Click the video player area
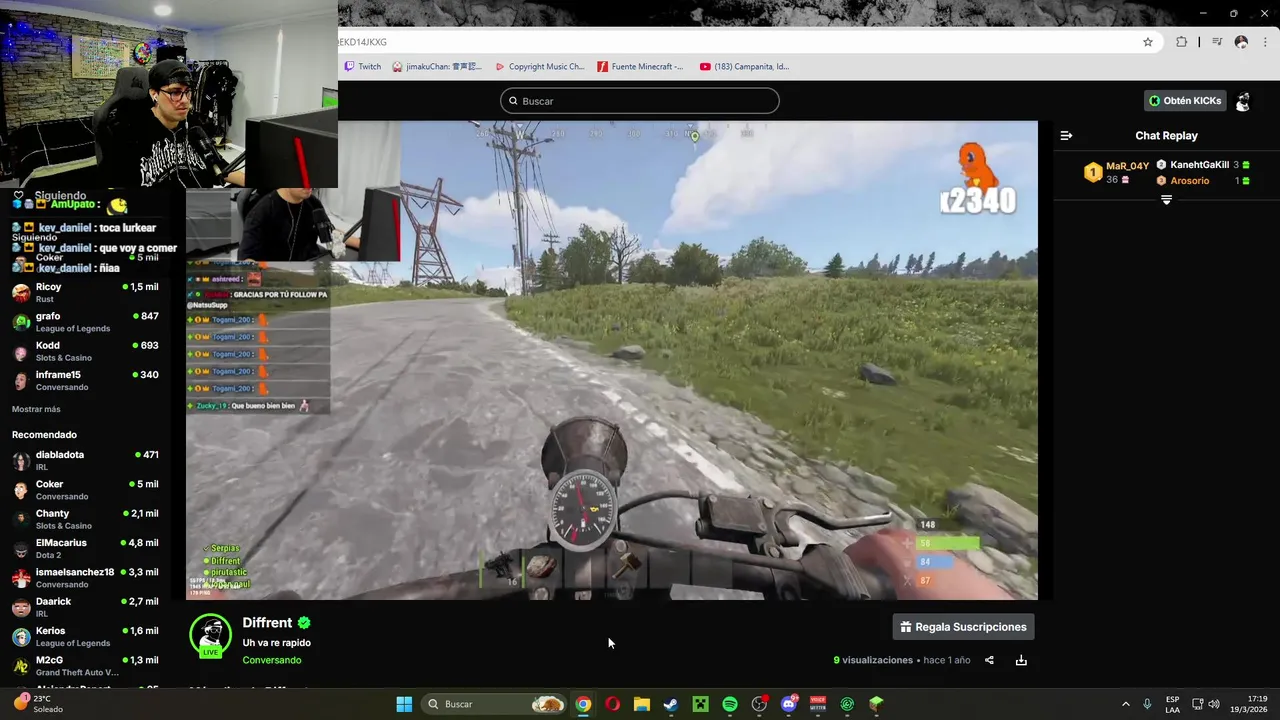This screenshot has width=1280, height=720. [x=612, y=360]
